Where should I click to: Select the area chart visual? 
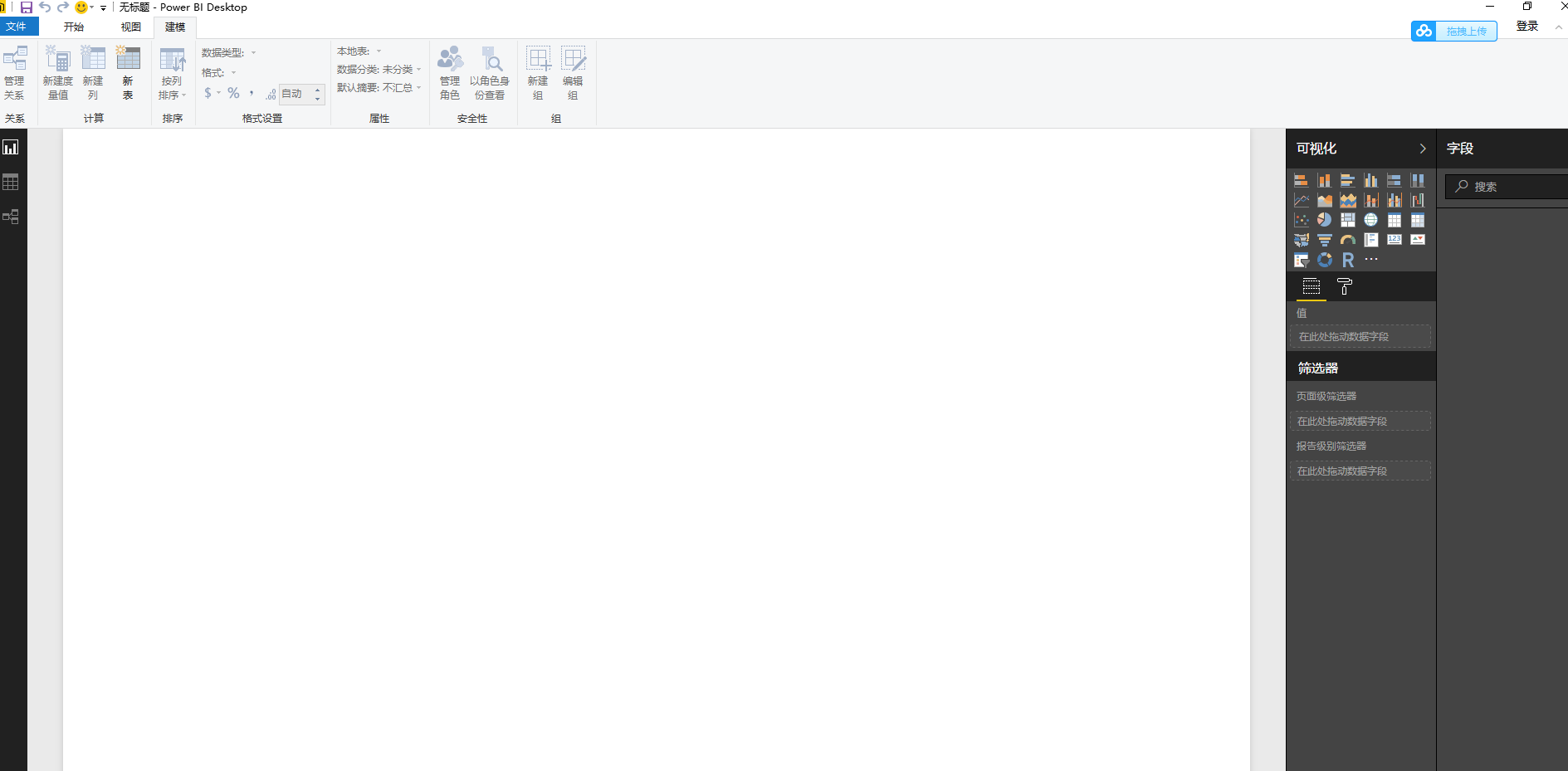point(1325,200)
